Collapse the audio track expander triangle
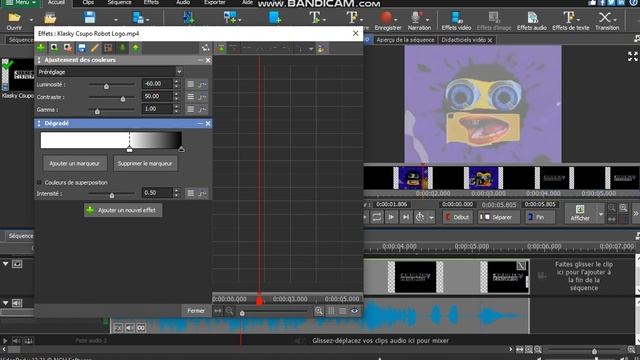This screenshot has width=640, height=360. pos(5,303)
